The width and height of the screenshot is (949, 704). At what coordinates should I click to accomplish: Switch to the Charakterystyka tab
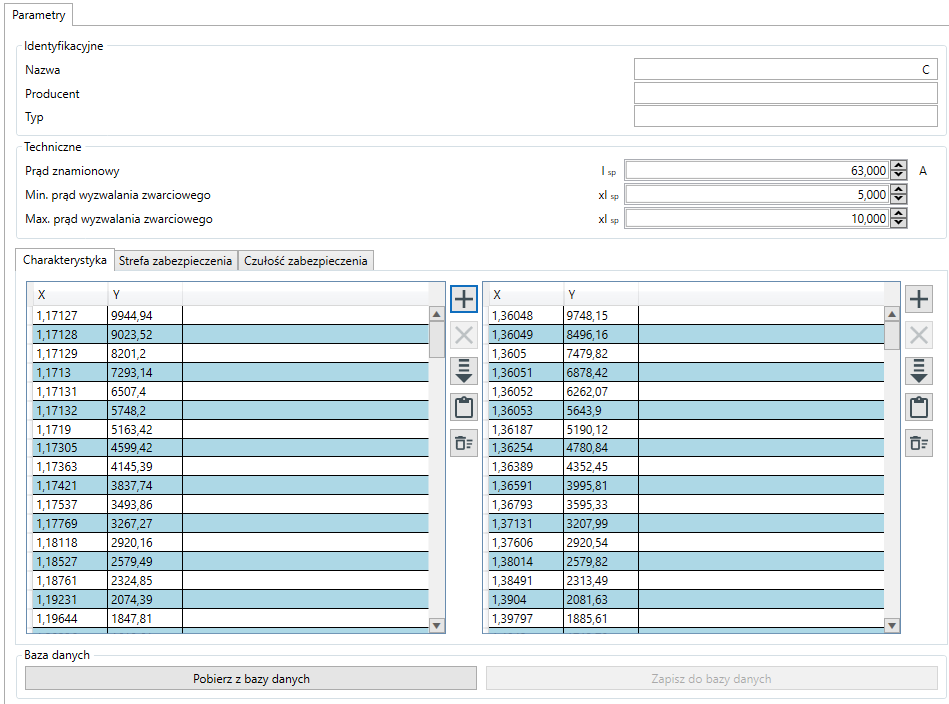65,260
